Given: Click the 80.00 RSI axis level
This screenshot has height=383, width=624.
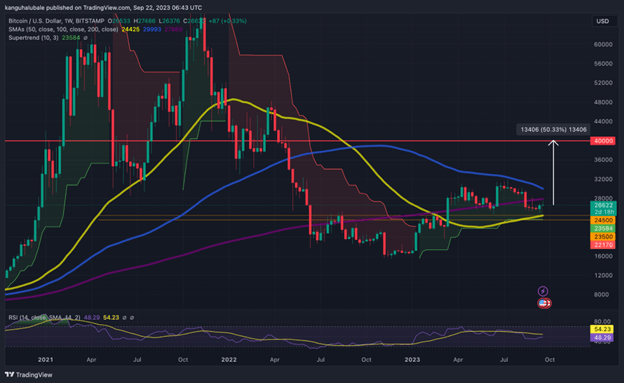Looking at the screenshot, I should [x=602, y=322].
